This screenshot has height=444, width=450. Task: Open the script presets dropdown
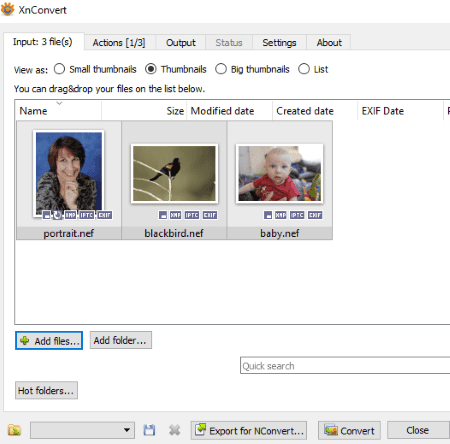pos(82,430)
